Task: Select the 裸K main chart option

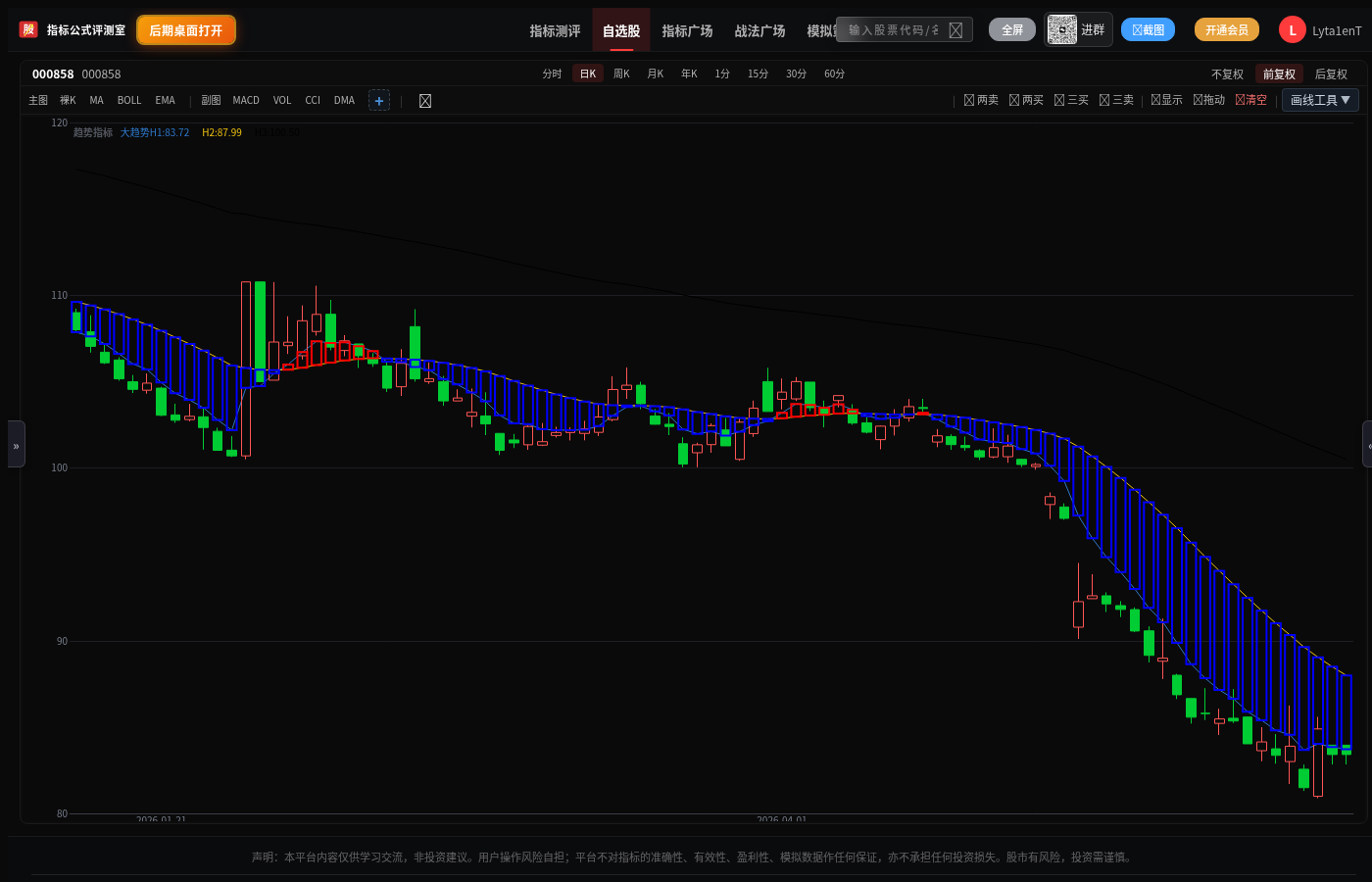Action: [x=68, y=100]
